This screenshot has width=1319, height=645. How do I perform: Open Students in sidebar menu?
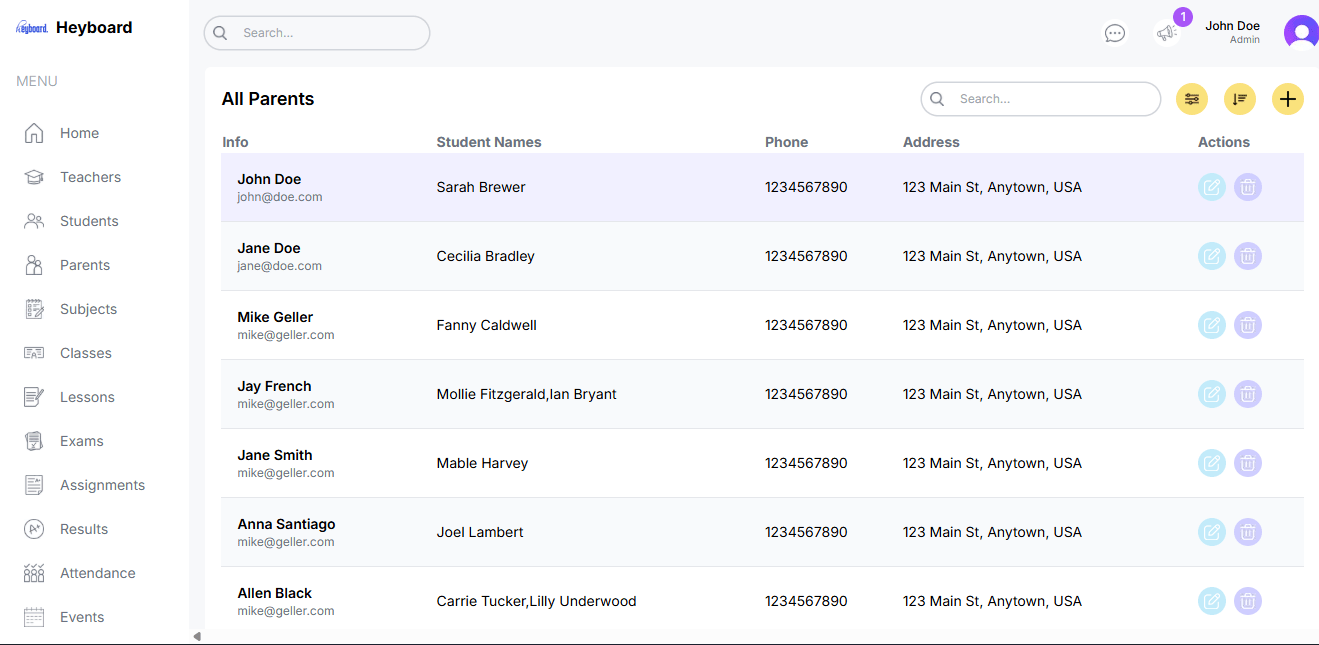click(72, 221)
